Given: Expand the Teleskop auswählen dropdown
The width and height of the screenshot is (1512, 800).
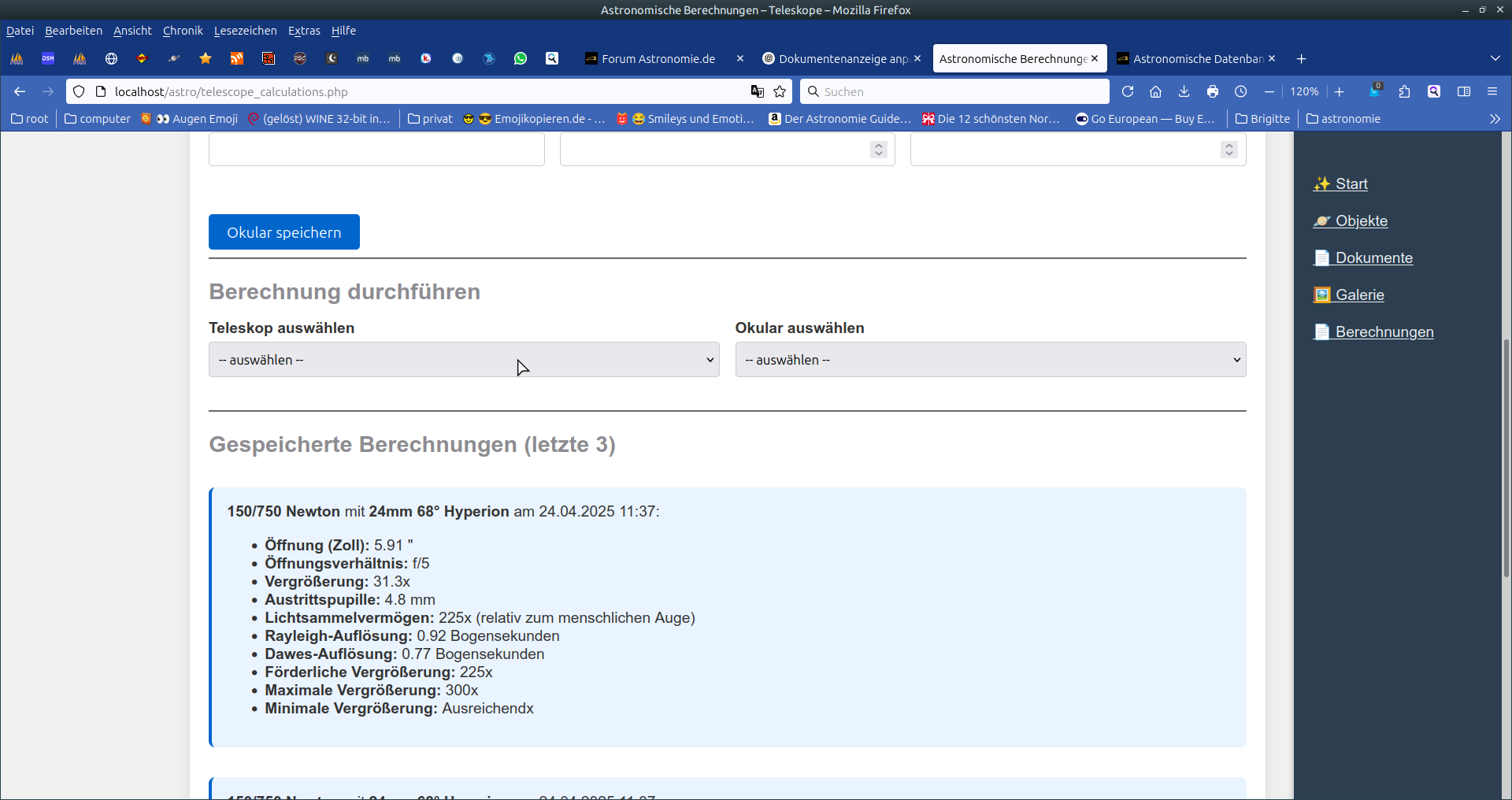Looking at the screenshot, I should click(x=464, y=359).
